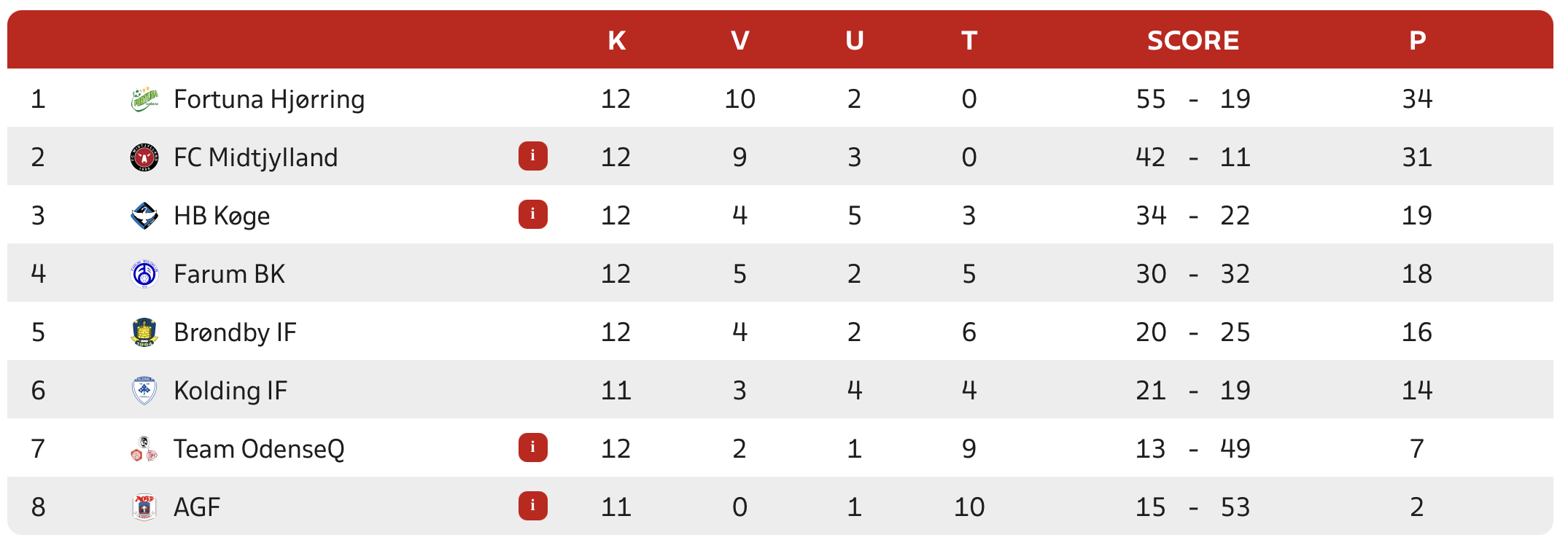The height and width of the screenshot is (551, 1568).
Task: Click the AGF club crest
Action: 144,507
